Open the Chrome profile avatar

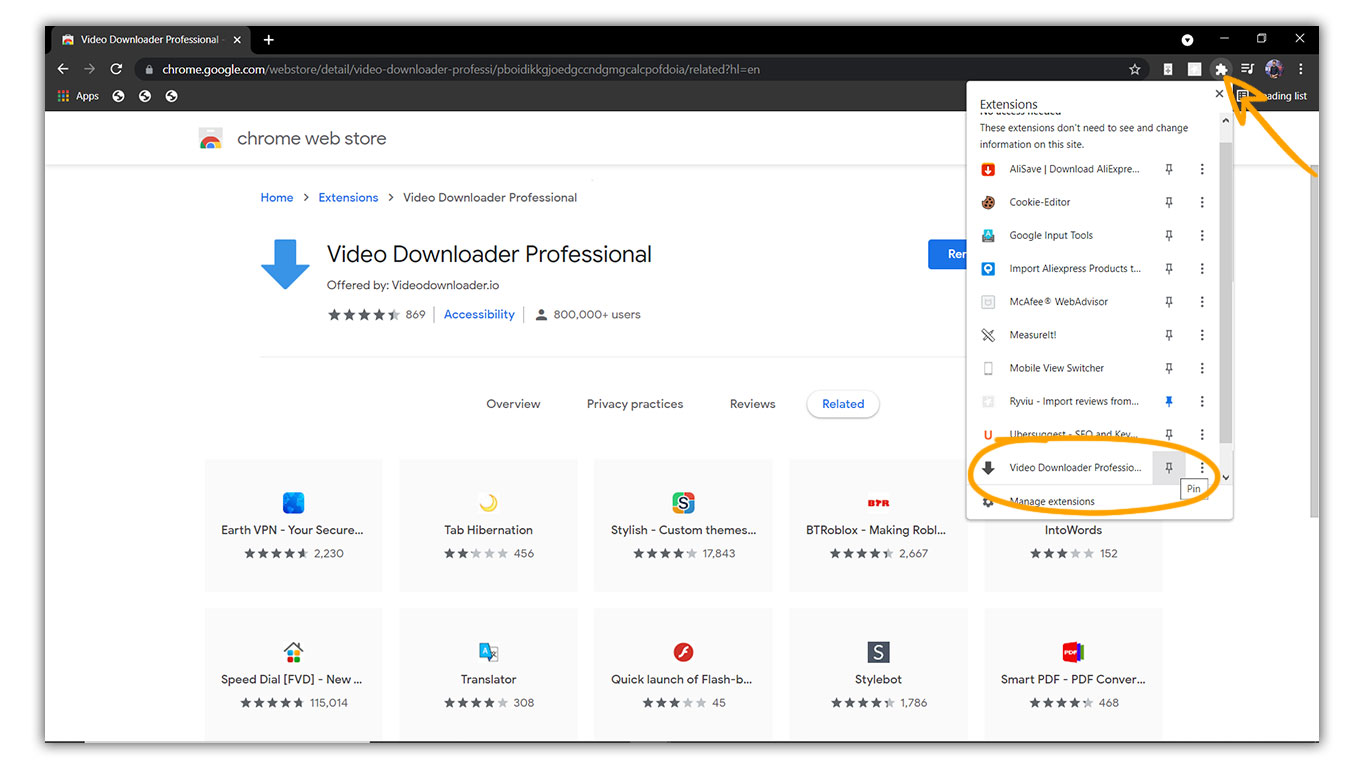click(1274, 69)
